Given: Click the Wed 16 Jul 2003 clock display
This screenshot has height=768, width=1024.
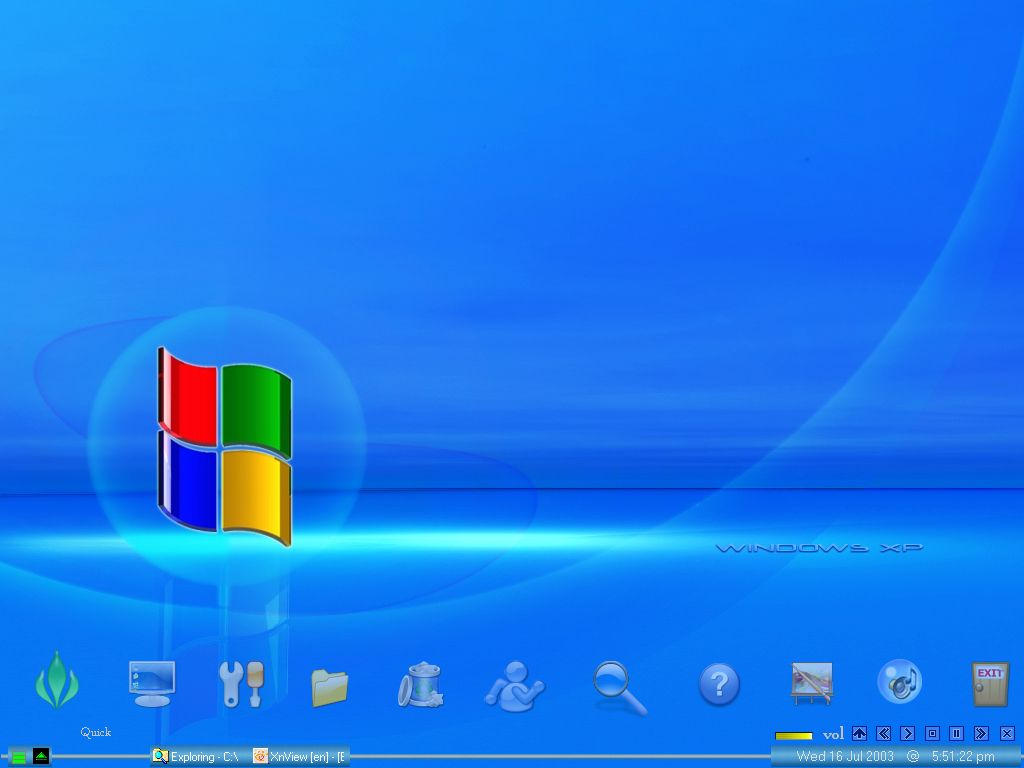Looking at the screenshot, I should (x=845, y=756).
